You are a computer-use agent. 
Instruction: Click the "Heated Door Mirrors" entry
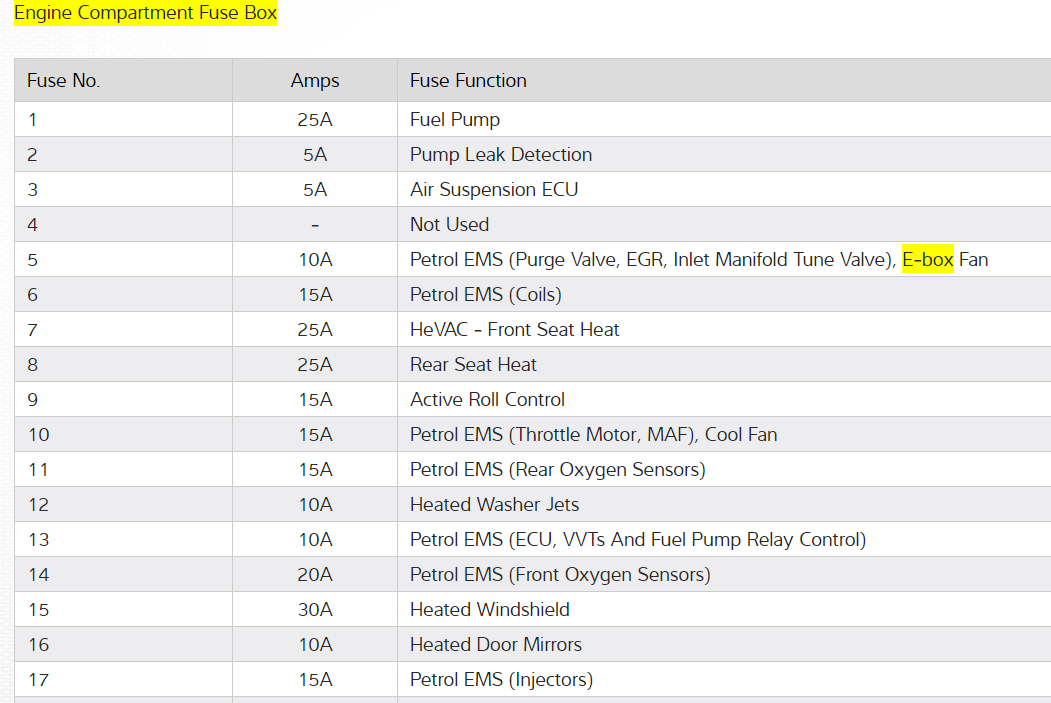tap(496, 645)
